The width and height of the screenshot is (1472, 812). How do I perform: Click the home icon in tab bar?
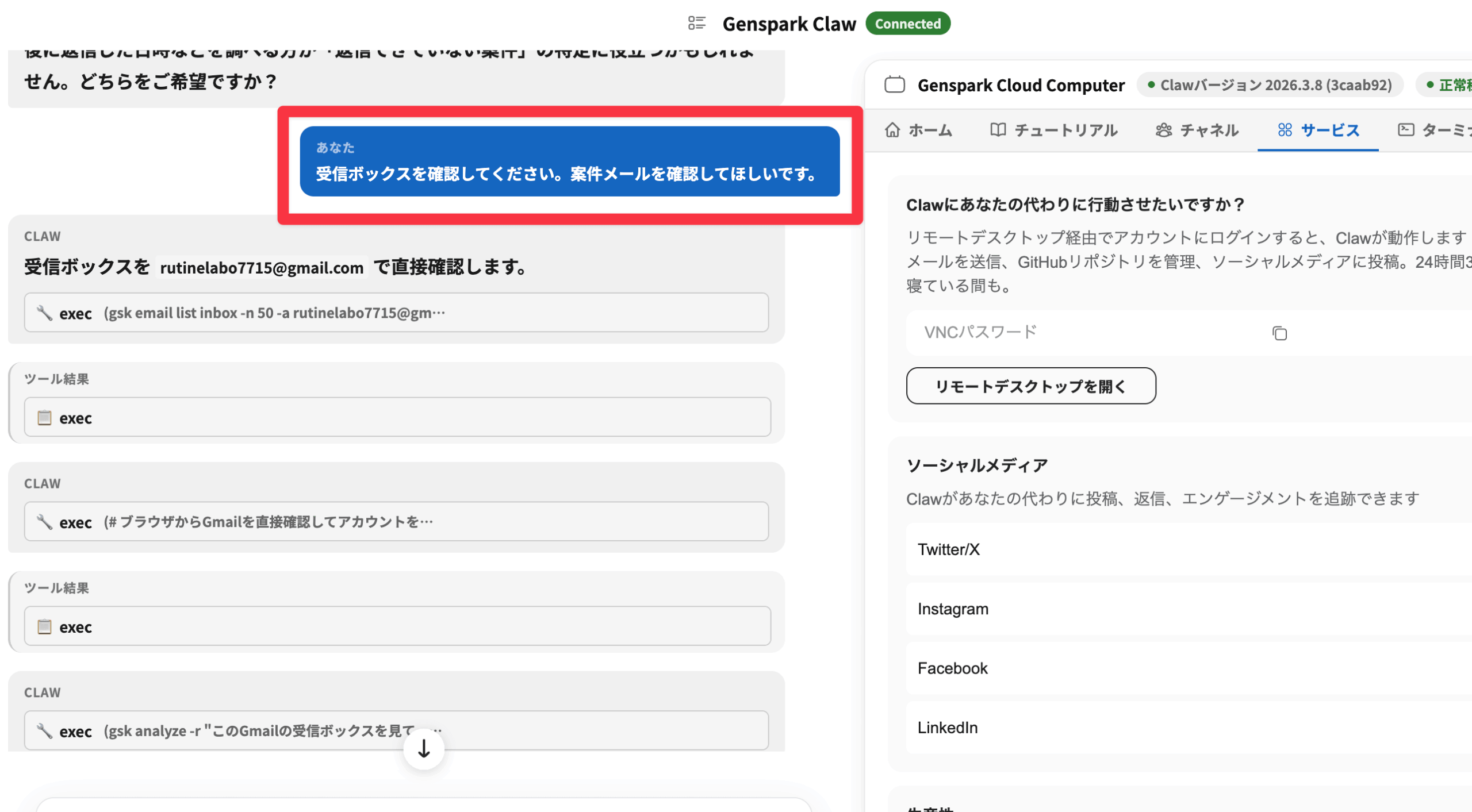[892, 130]
